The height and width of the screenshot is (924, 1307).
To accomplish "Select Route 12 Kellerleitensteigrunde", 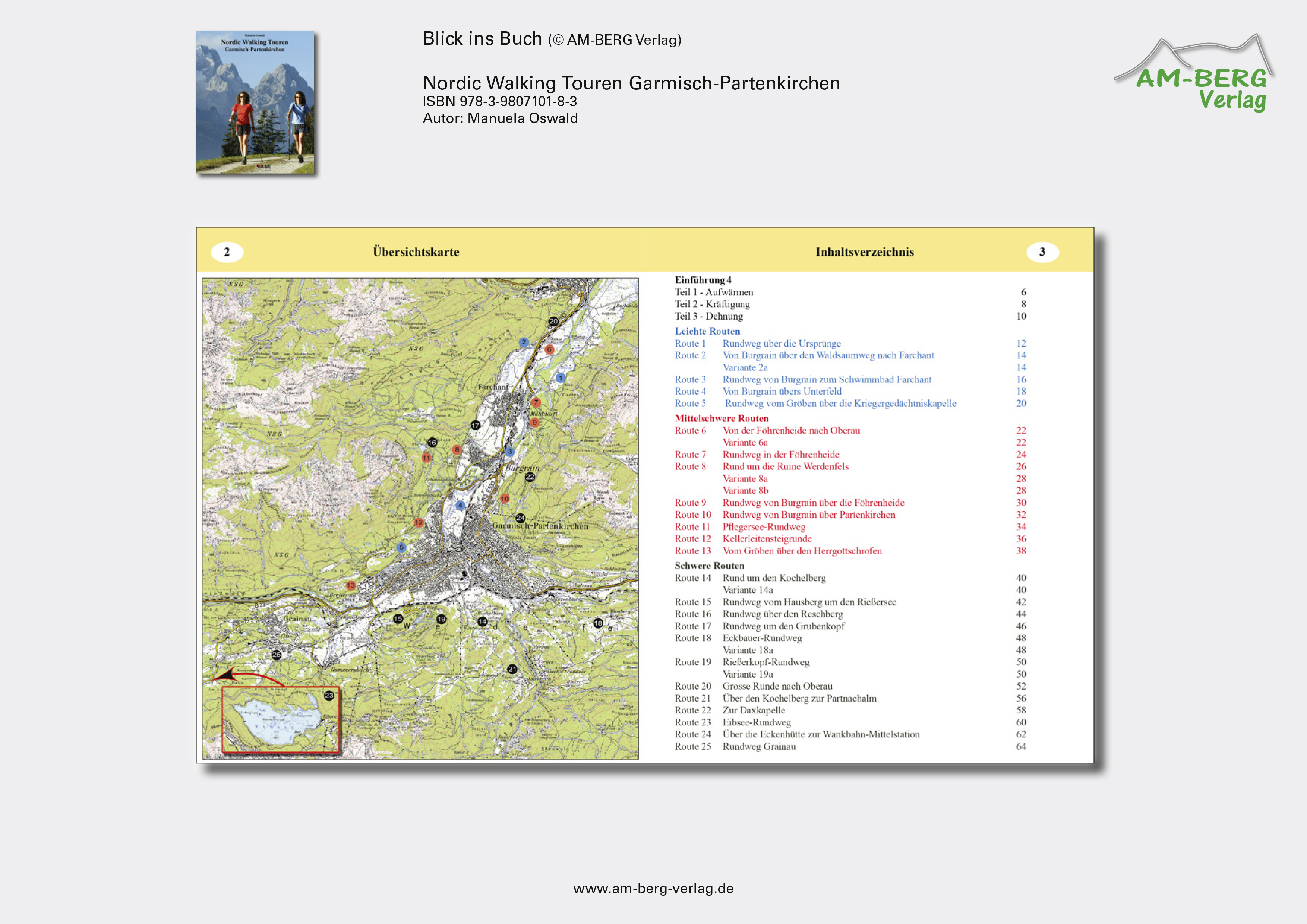I will click(850, 539).
